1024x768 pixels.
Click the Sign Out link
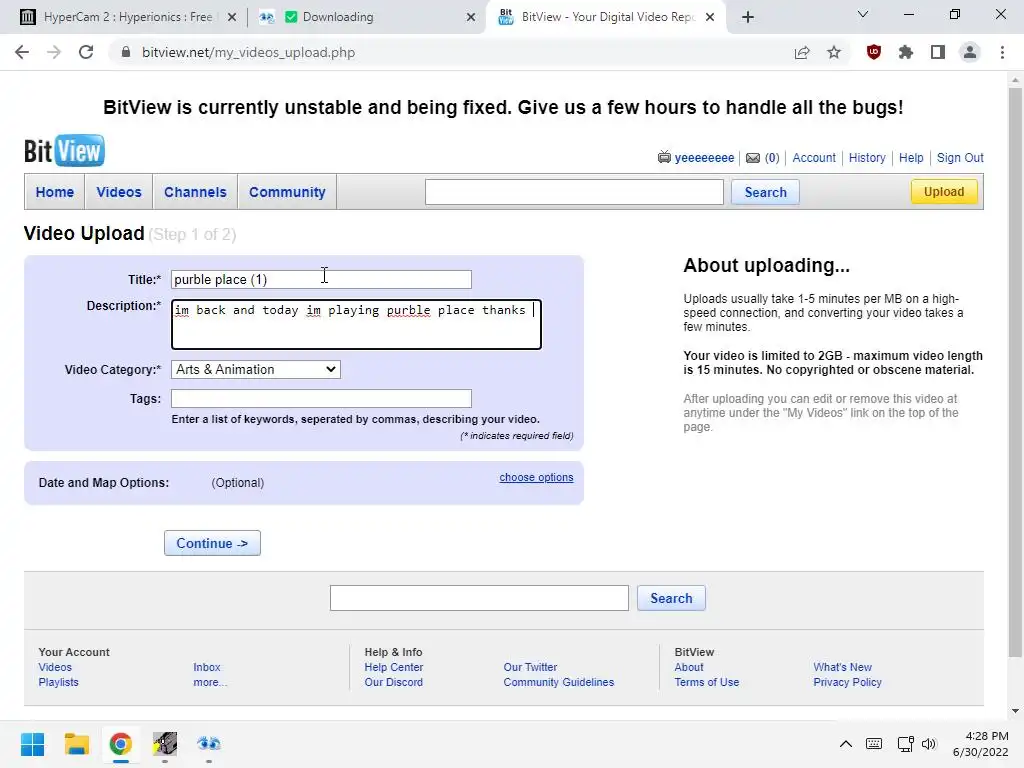960,157
